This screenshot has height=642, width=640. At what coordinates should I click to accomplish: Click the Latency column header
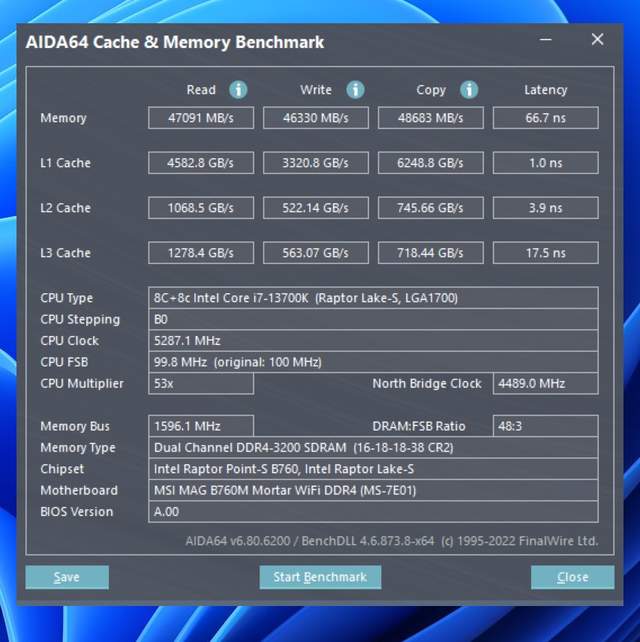click(545, 90)
